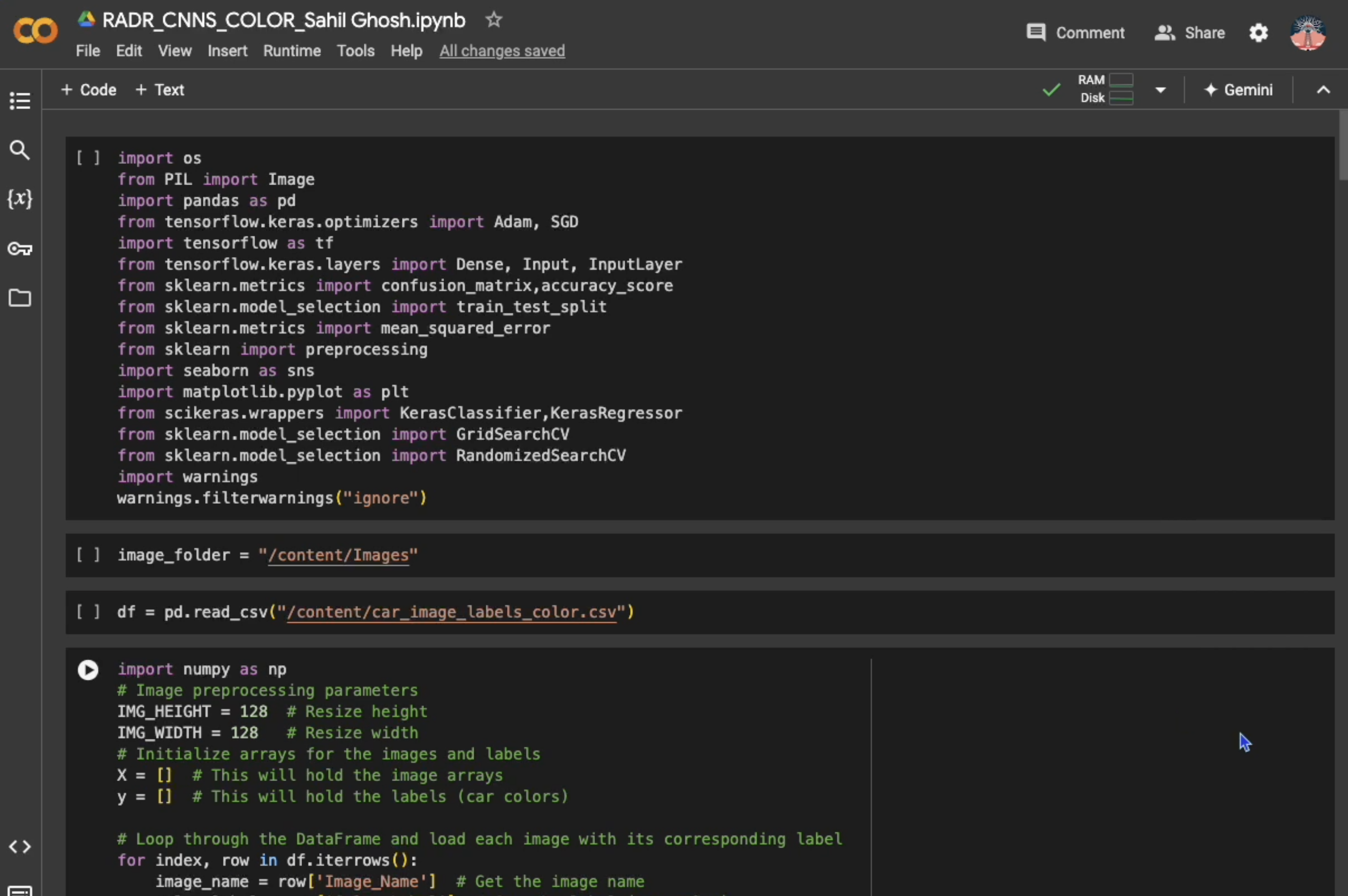Star this notebook file
This screenshot has width=1348, height=896.
493,20
